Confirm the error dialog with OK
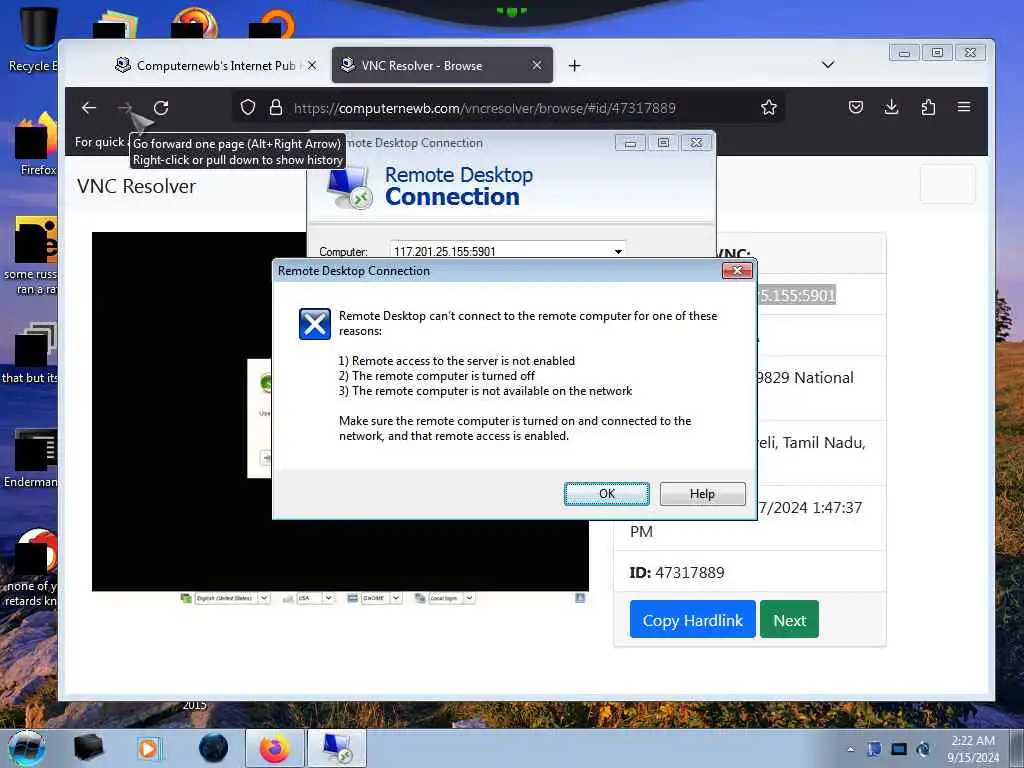Screen dimensions: 1024x768 click(607, 494)
